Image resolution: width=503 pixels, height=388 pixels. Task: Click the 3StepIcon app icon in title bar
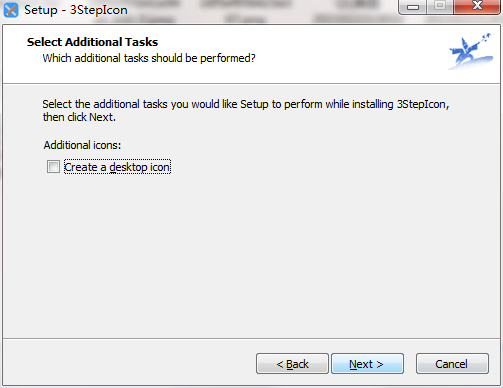coord(11,10)
